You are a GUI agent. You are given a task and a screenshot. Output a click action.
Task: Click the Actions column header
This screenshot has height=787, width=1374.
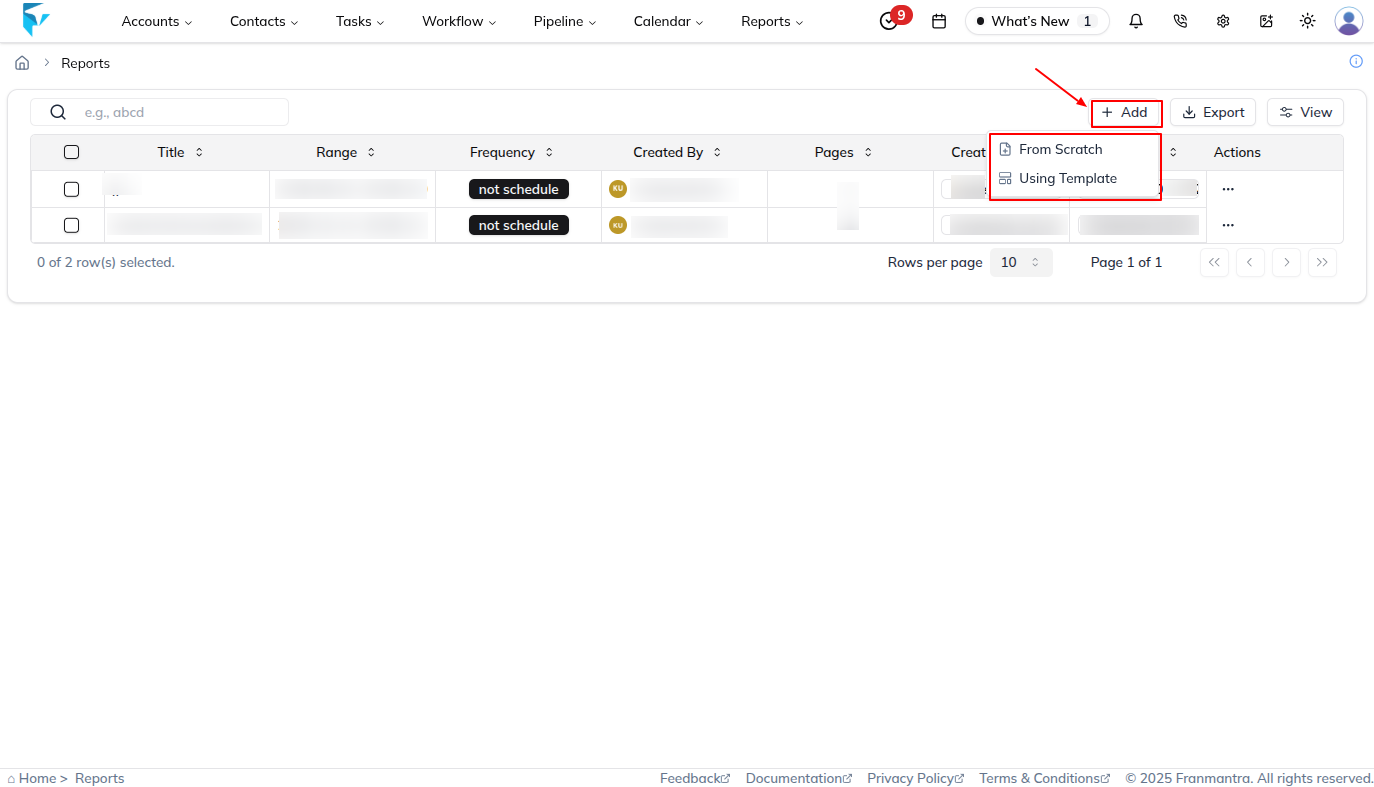click(x=1237, y=152)
